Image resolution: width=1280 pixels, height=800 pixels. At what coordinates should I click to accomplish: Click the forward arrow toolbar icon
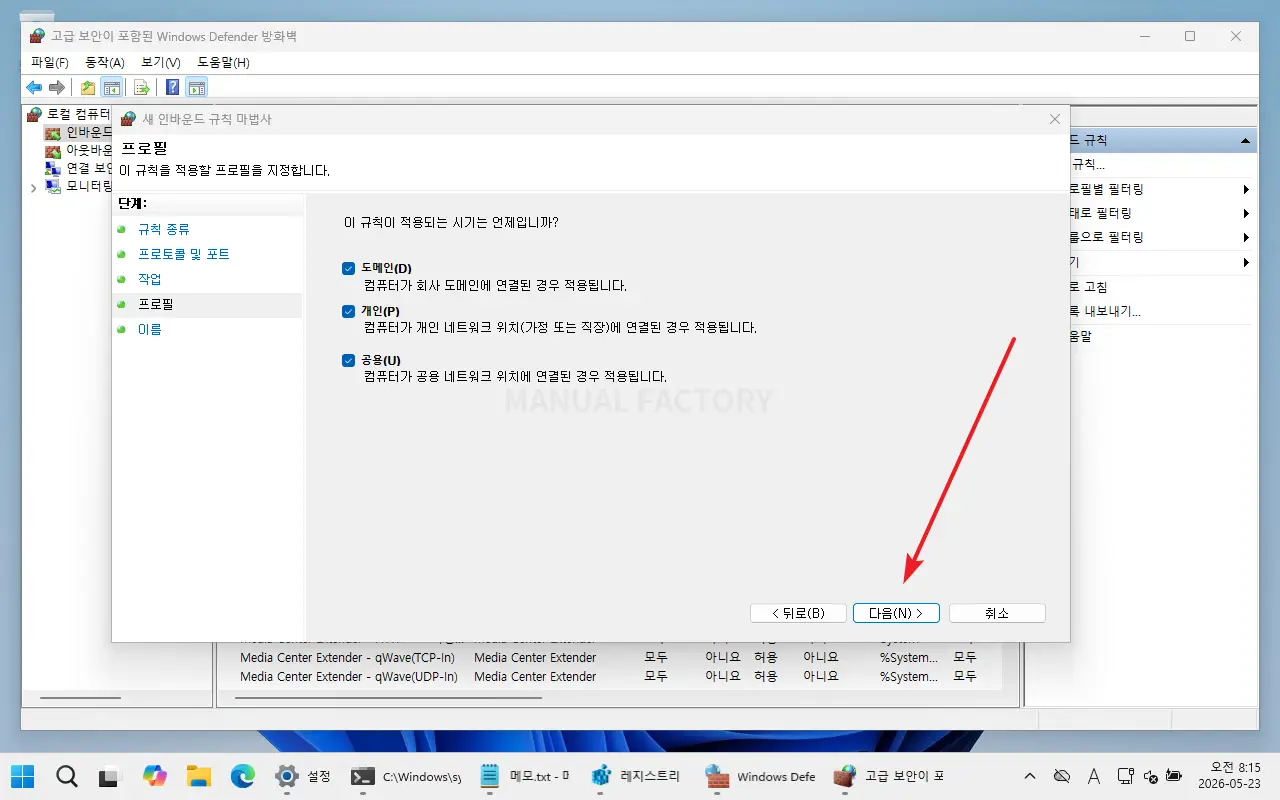[57, 87]
